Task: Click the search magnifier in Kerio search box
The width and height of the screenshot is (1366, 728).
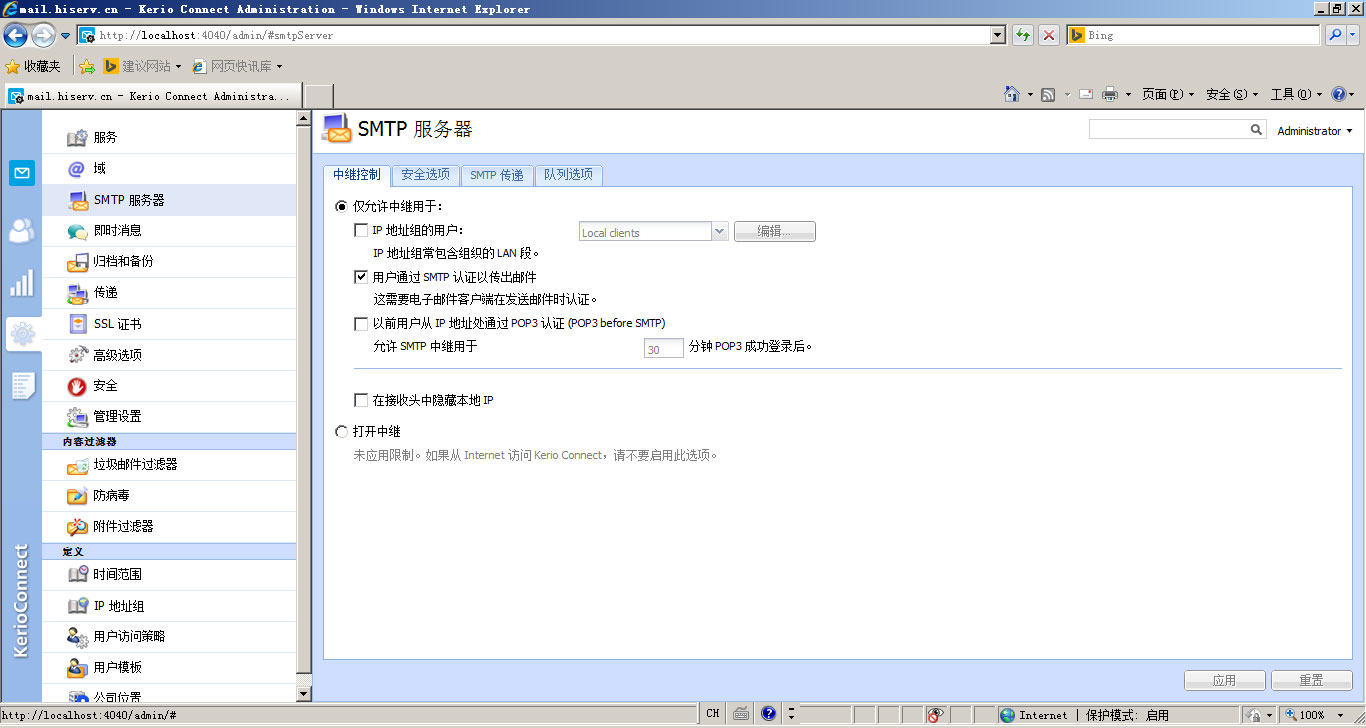Action: coord(1257,130)
